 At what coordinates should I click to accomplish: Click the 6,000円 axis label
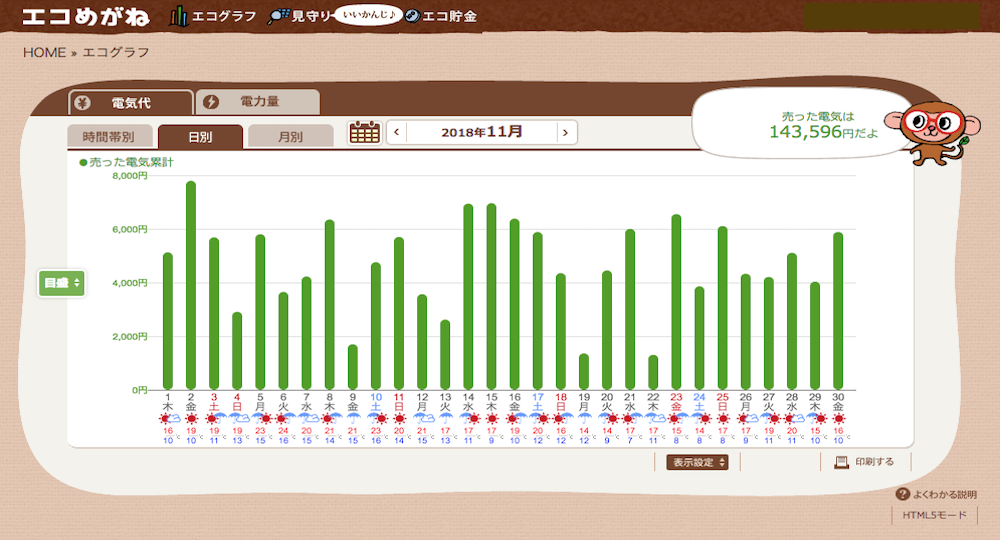[x=129, y=229]
